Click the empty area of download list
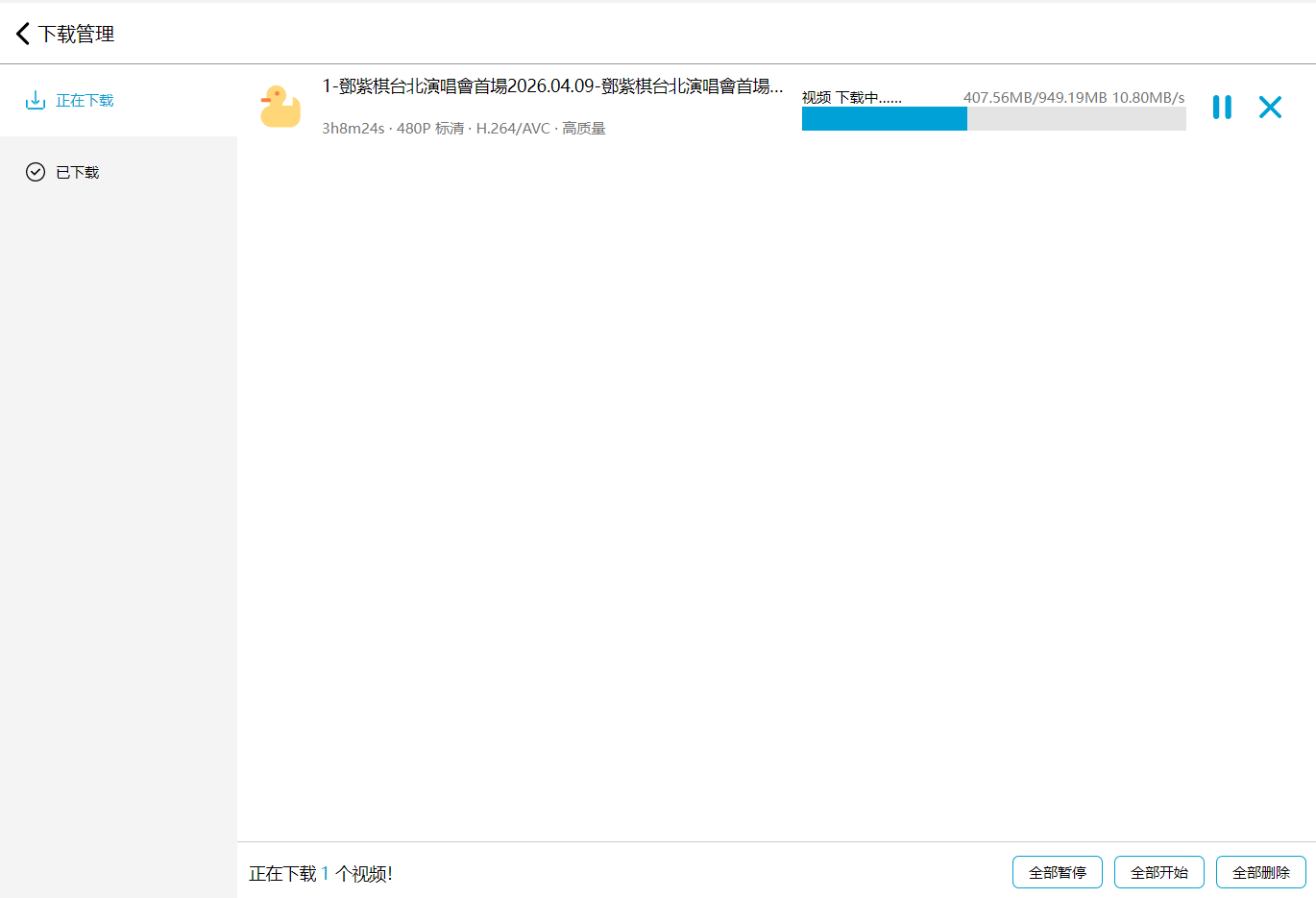This screenshot has height=898, width=1316. [x=768, y=480]
